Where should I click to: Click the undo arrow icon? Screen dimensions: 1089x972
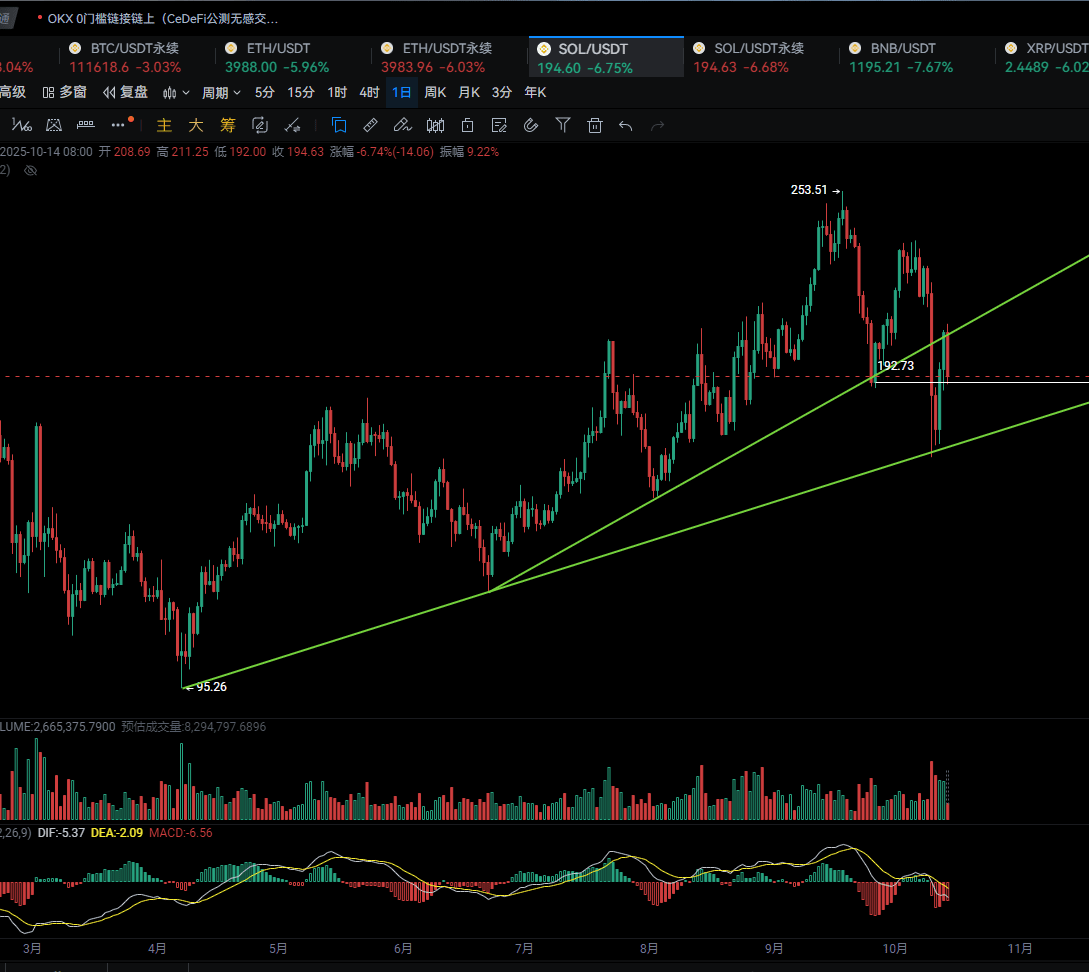coord(626,125)
